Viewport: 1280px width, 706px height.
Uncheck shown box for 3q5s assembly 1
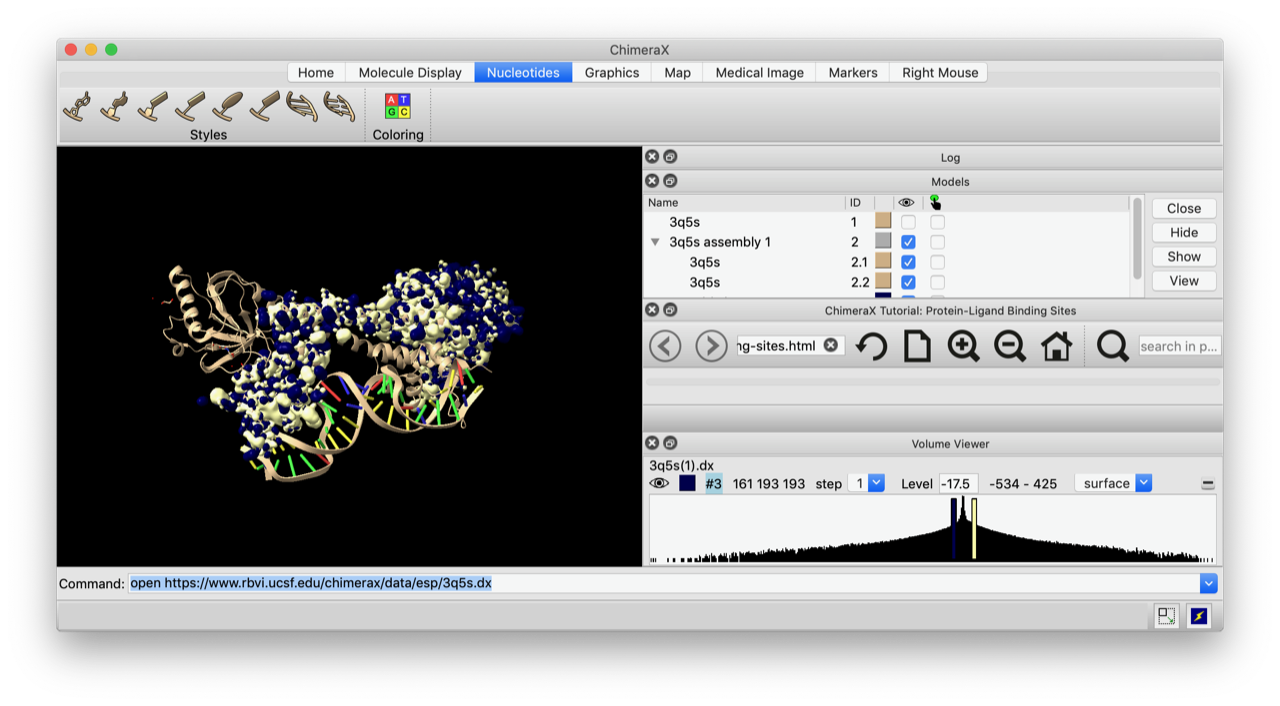tap(908, 242)
